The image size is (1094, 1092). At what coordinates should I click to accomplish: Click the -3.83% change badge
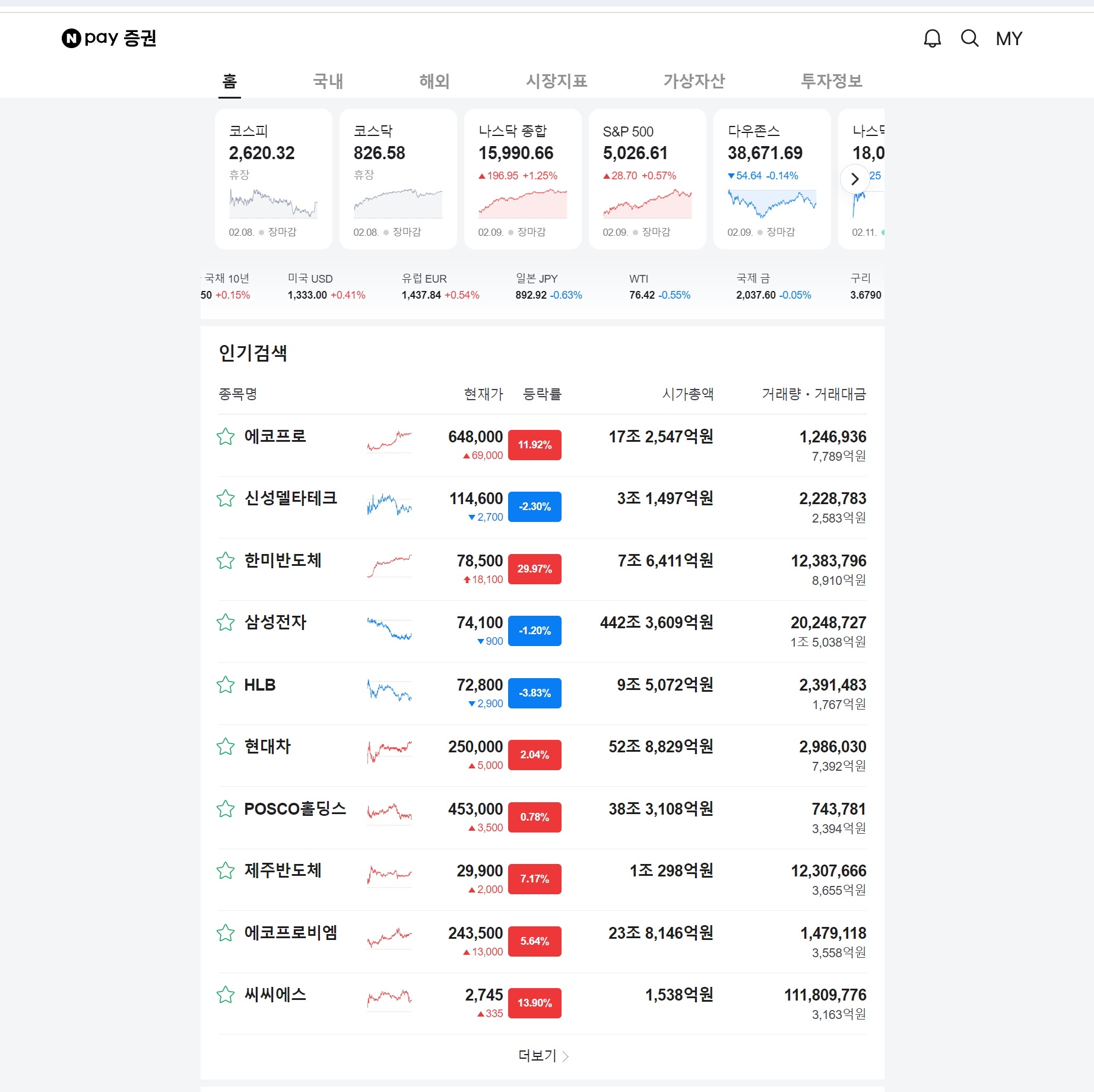coord(535,693)
